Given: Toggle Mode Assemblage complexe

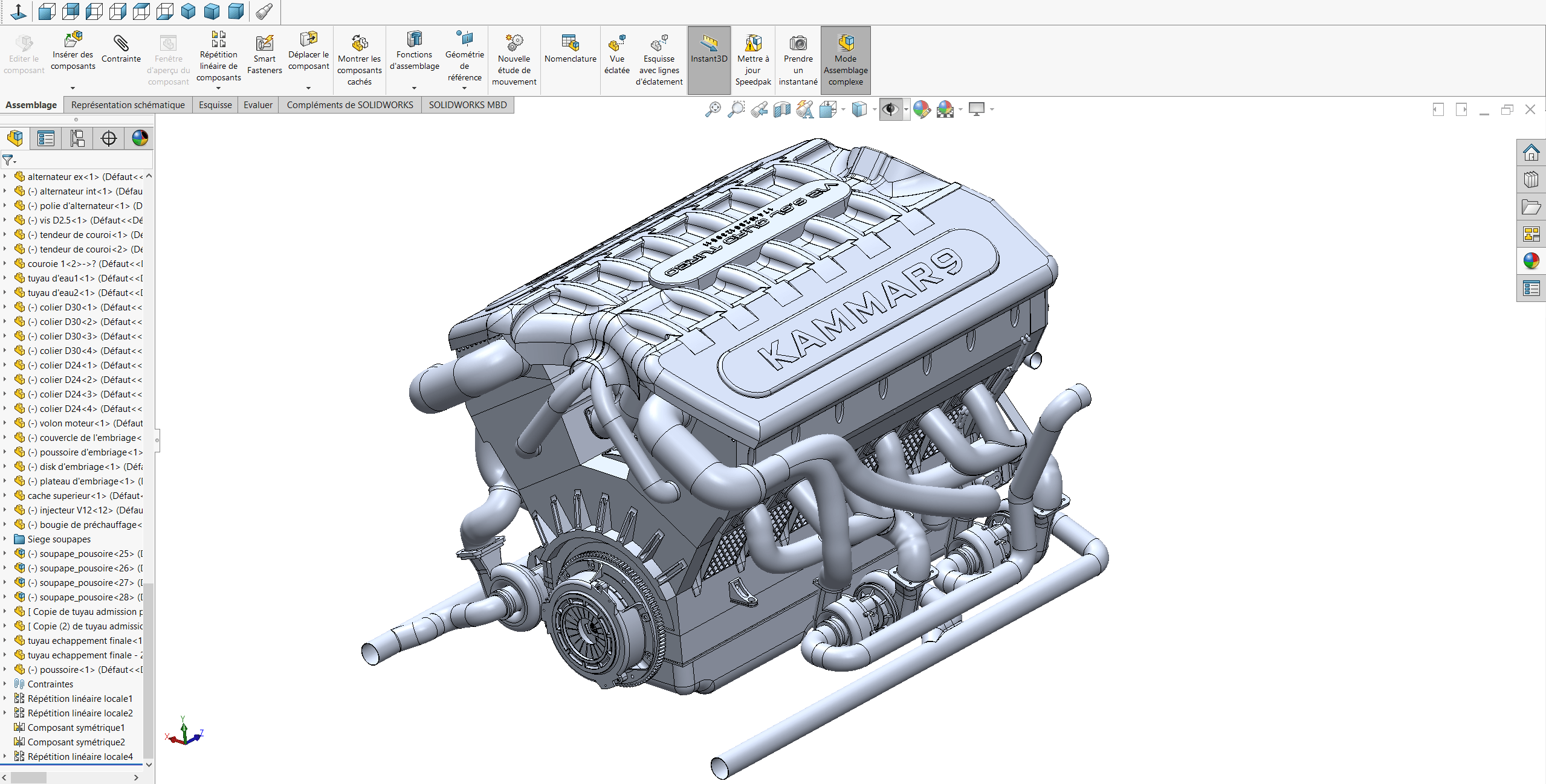Looking at the screenshot, I should pos(845,59).
